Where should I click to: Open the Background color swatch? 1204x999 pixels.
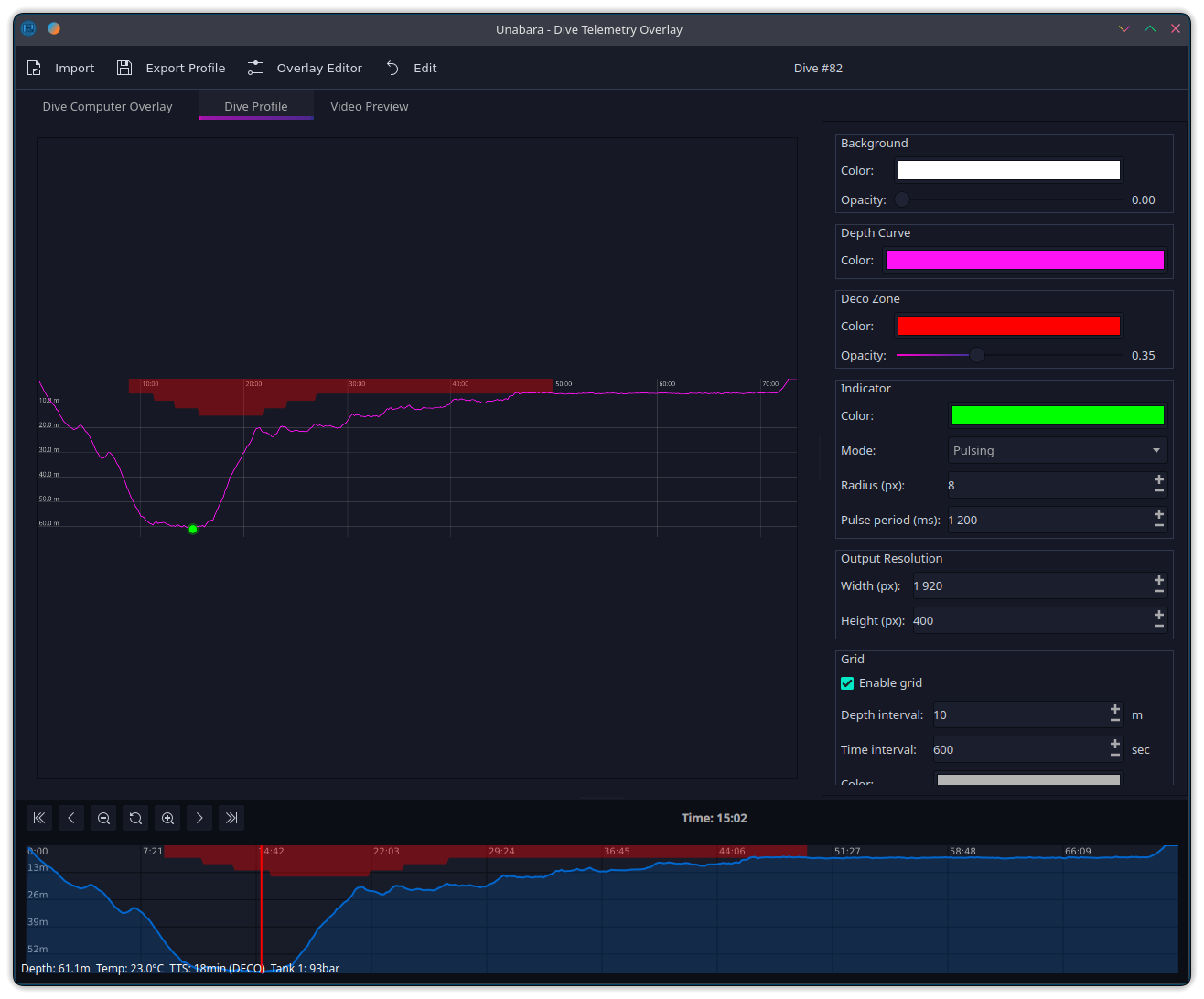coord(1008,170)
